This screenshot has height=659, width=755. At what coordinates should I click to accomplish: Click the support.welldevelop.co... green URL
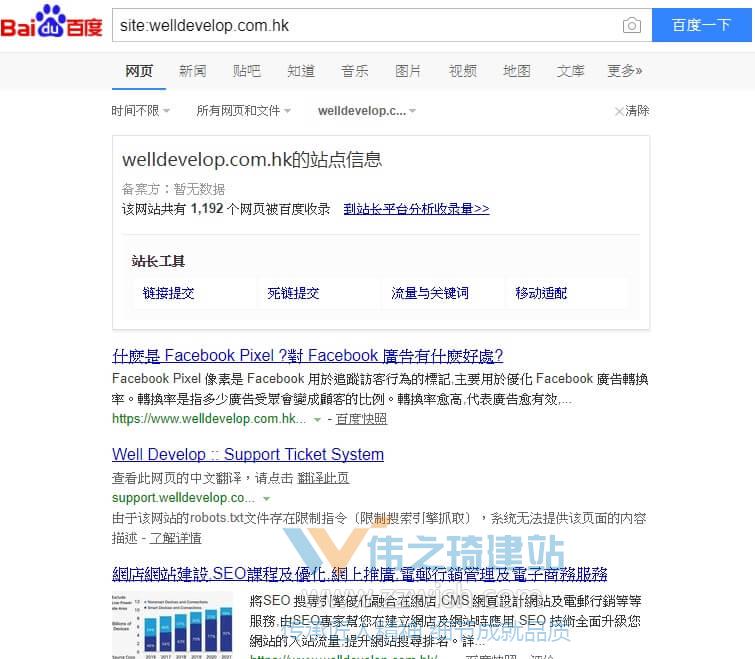pyautogui.click(x=183, y=498)
